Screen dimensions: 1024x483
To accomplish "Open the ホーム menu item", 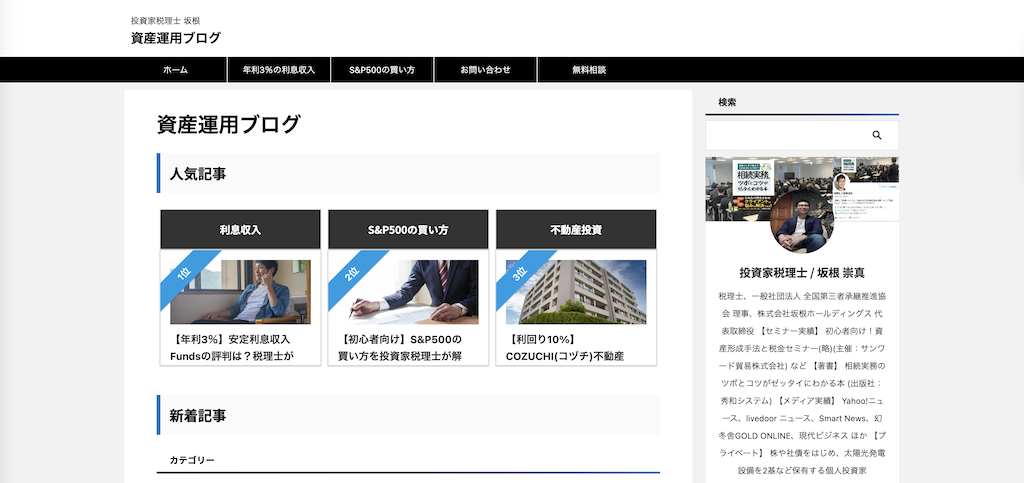I will [x=175, y=70].
